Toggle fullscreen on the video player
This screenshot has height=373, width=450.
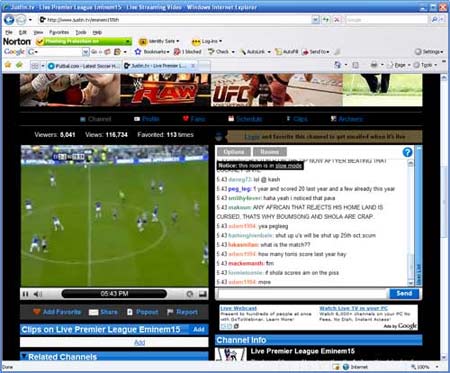(x=202, y=294)
